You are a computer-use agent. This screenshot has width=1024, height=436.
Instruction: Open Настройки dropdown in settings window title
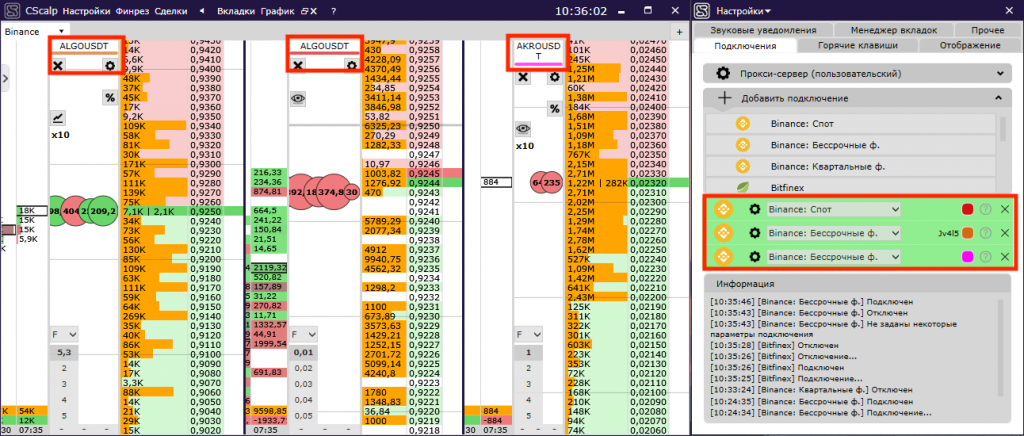tap(743, 11)
